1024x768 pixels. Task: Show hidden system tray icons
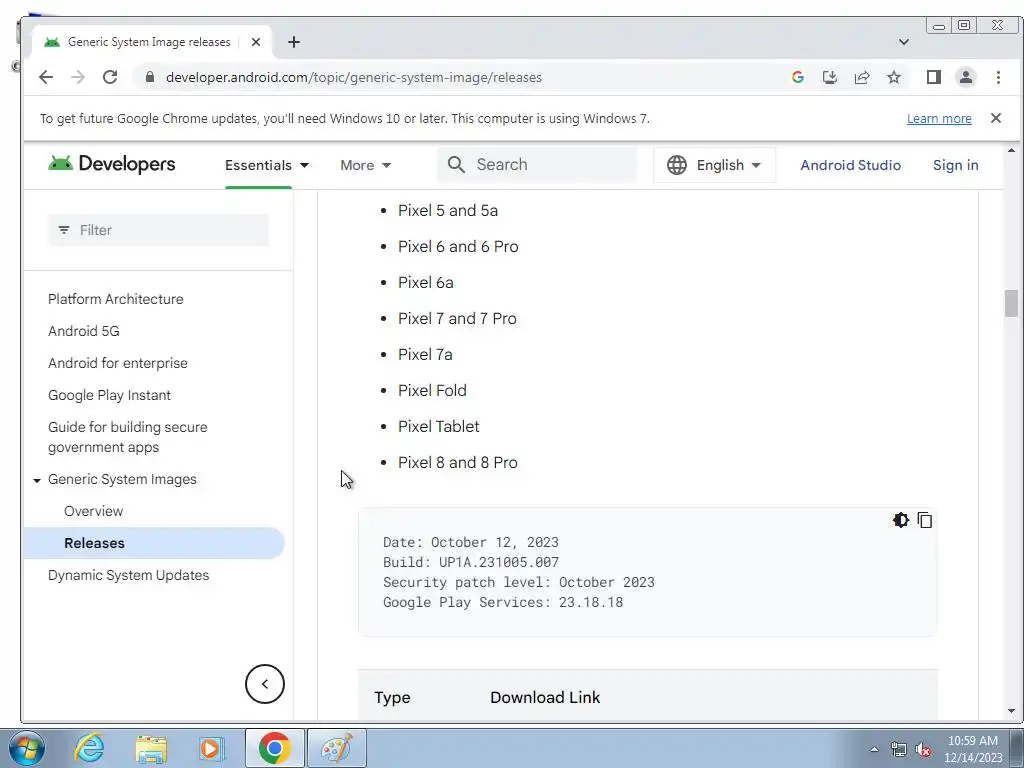point(874,749)
